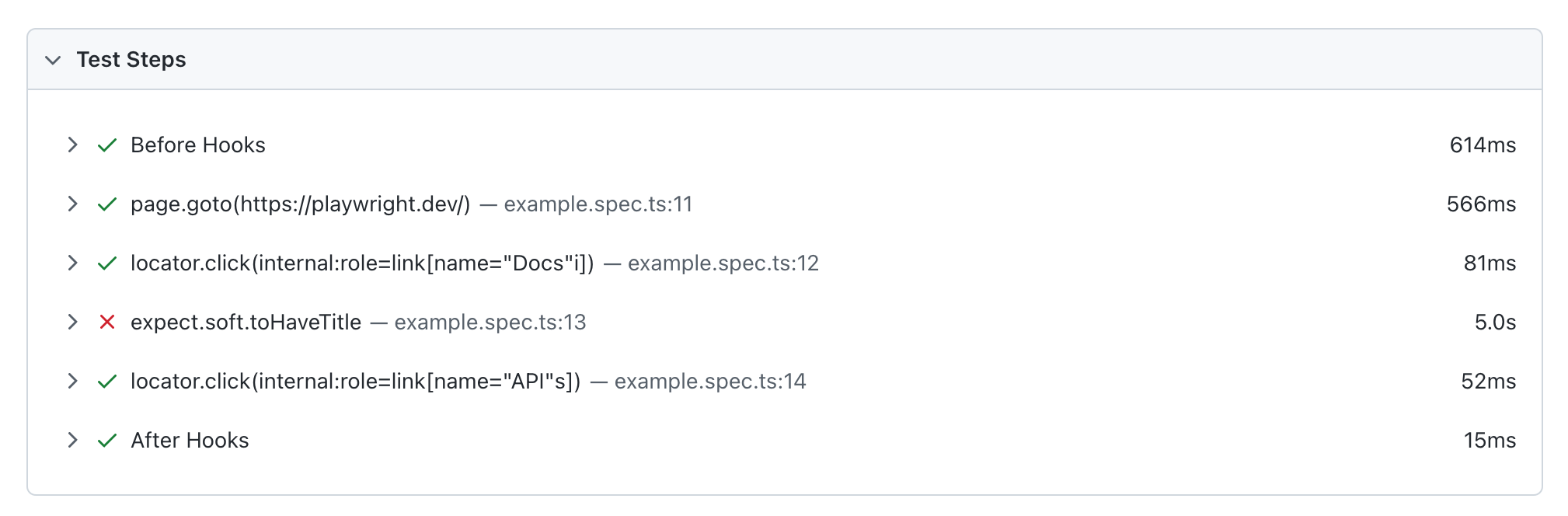This screenshot has width=1568, height=516.
Task: Open the example.spec.ts:11 source reference
Action: pos(598,204)
